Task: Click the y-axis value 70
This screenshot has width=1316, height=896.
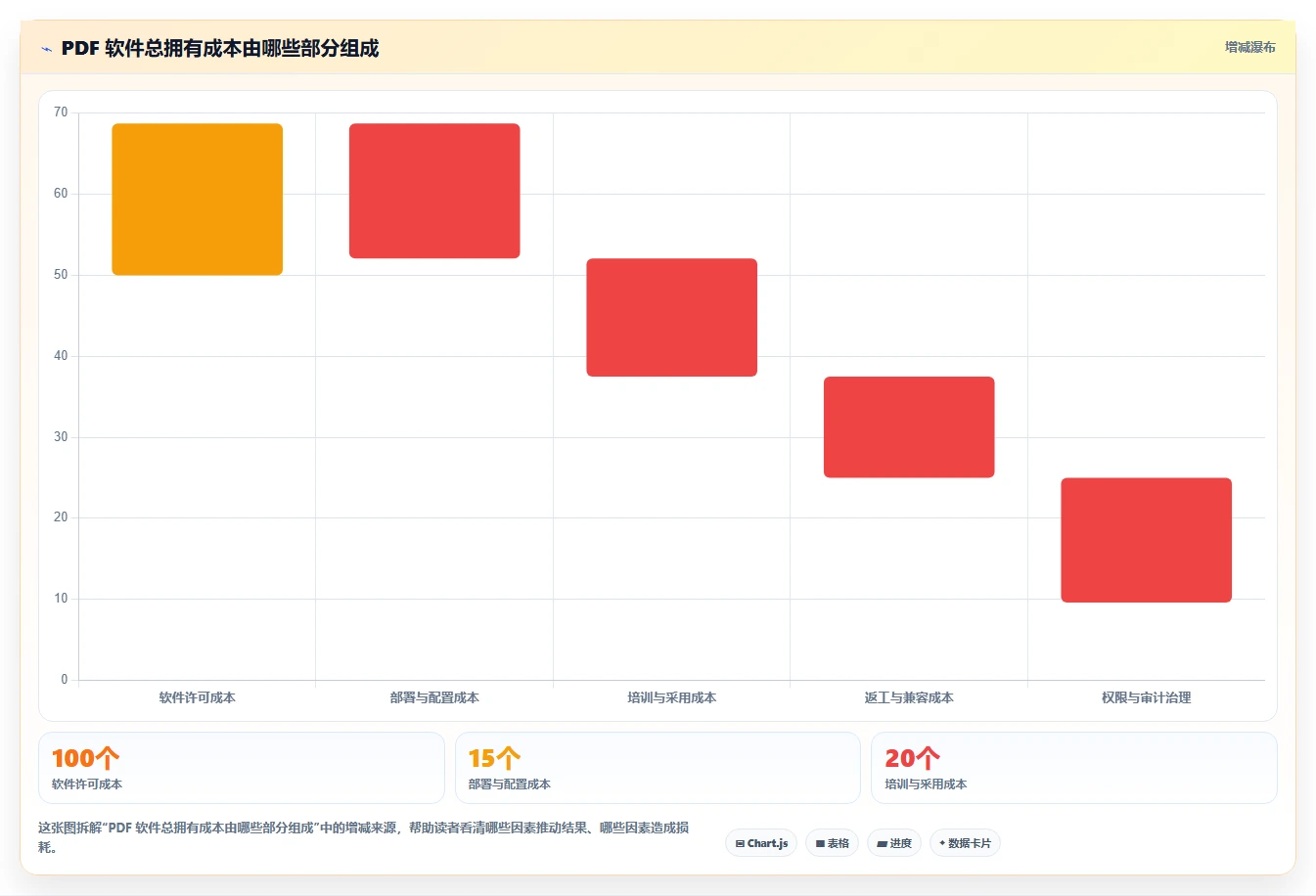Action: 61,112
